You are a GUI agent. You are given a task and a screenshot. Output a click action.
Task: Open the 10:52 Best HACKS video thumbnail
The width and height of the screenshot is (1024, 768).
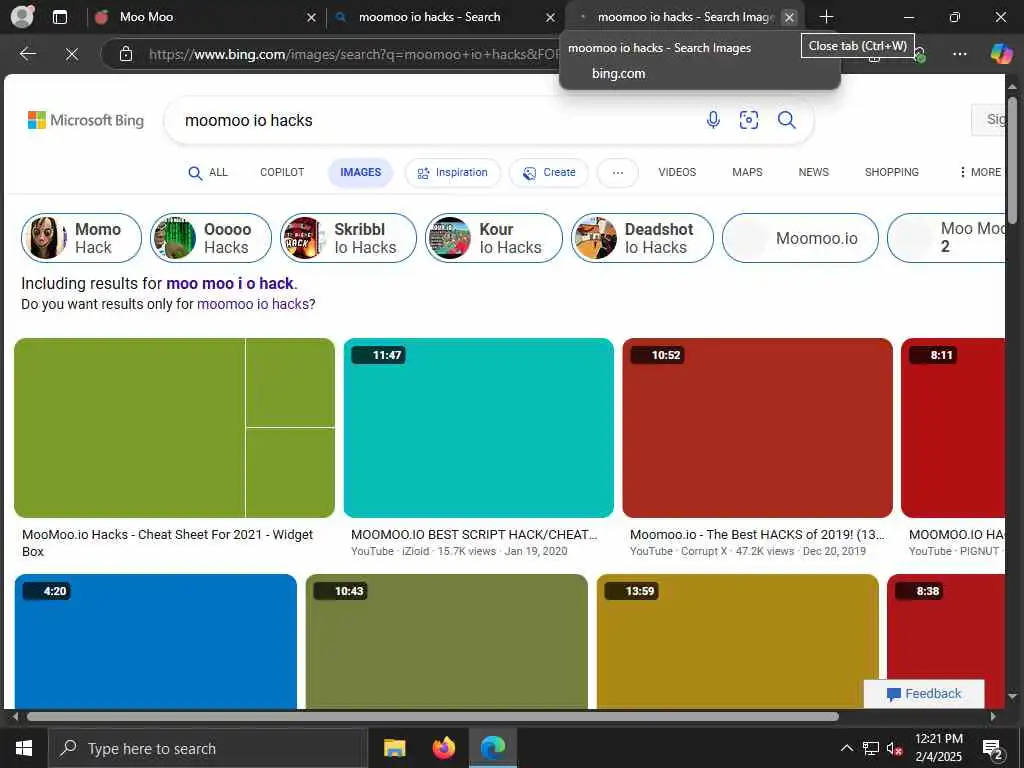coord(758,428)
